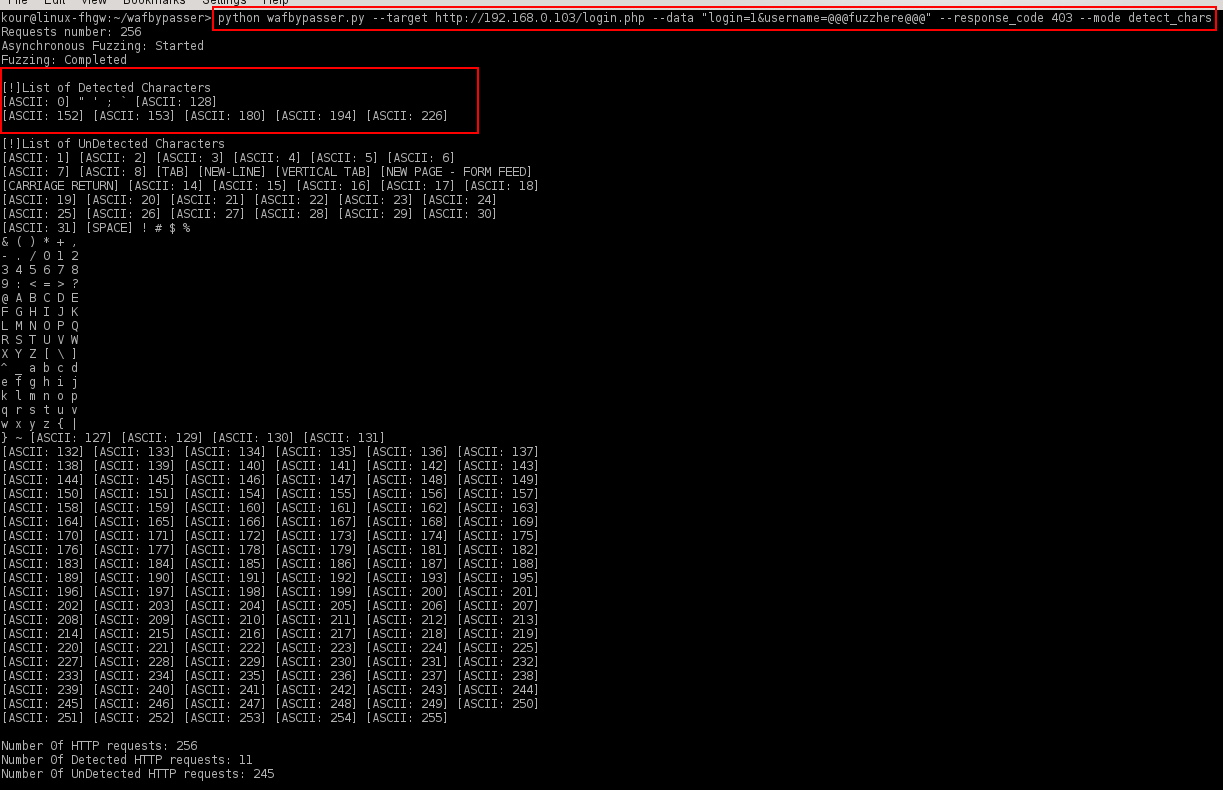Click the [NEW PAGE - FORM FEED] entry

click(456, 172)
